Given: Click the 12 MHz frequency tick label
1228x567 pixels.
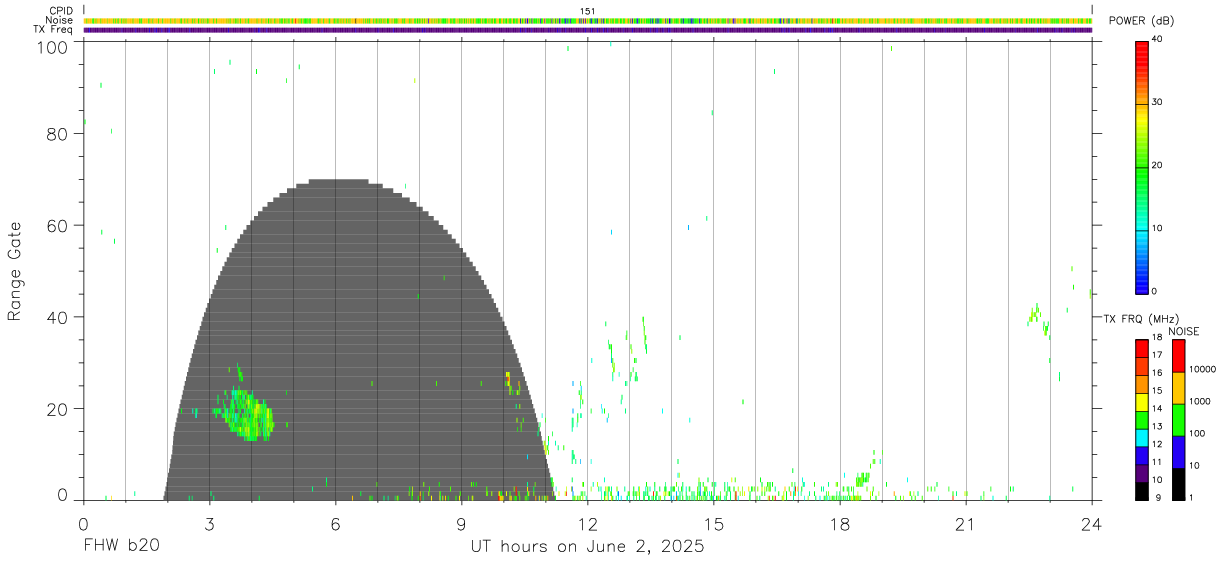Looking at the screenshot, I should pyautogui.click(x=1157, y=444).
